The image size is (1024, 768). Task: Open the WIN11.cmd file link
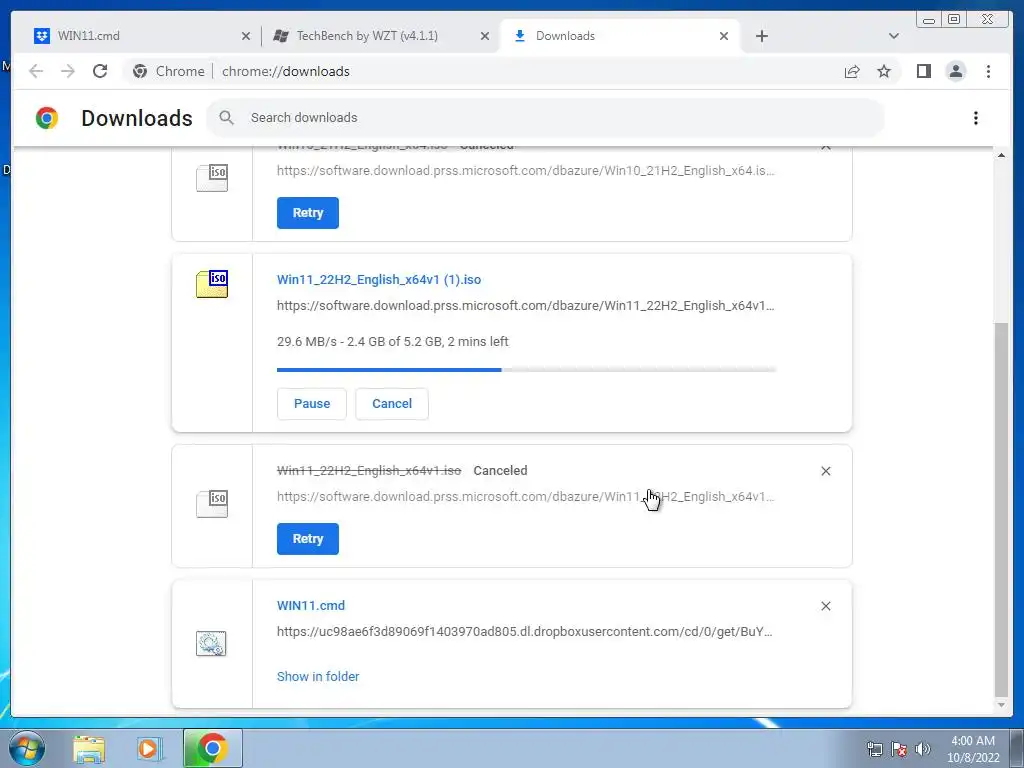point(311,605)
